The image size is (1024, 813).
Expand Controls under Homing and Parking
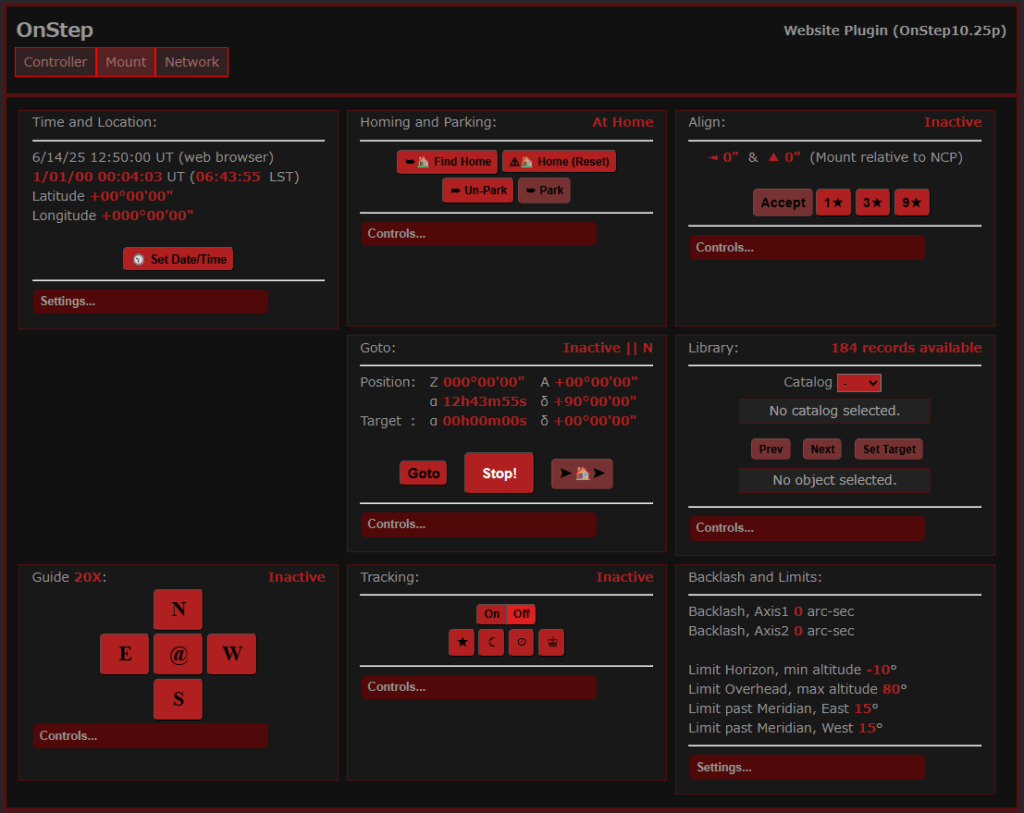pyautogui.click(x=478, y=234)
